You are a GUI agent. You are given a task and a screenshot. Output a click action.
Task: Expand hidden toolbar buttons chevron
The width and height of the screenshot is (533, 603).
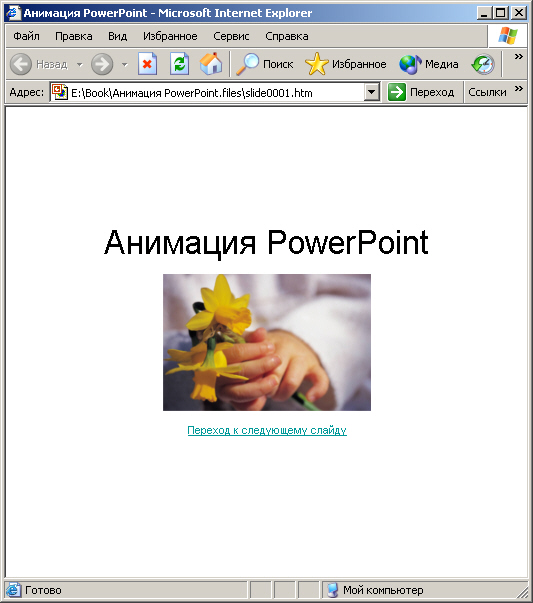click(x=519, y=57)
